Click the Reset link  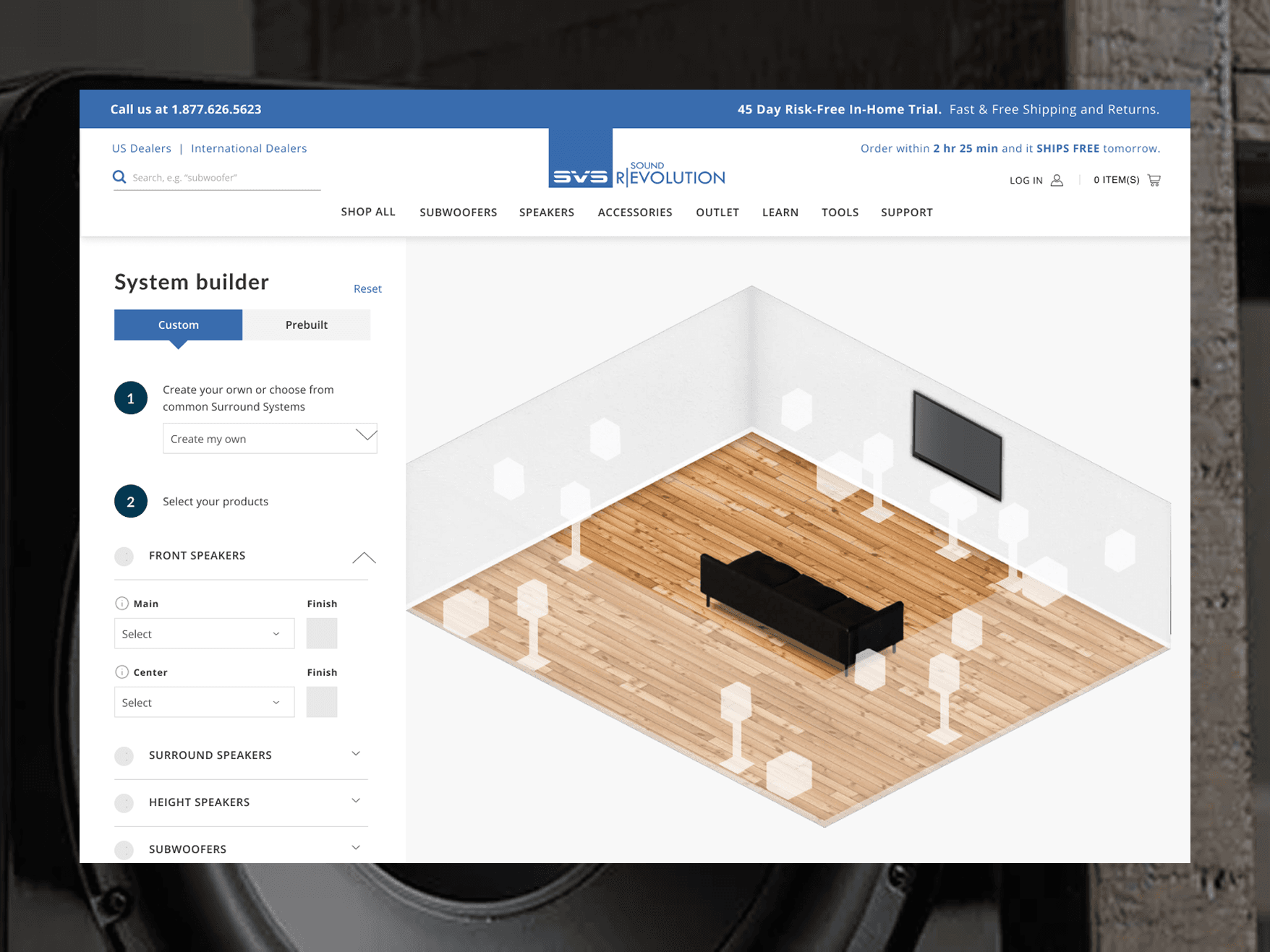(367, 289)
